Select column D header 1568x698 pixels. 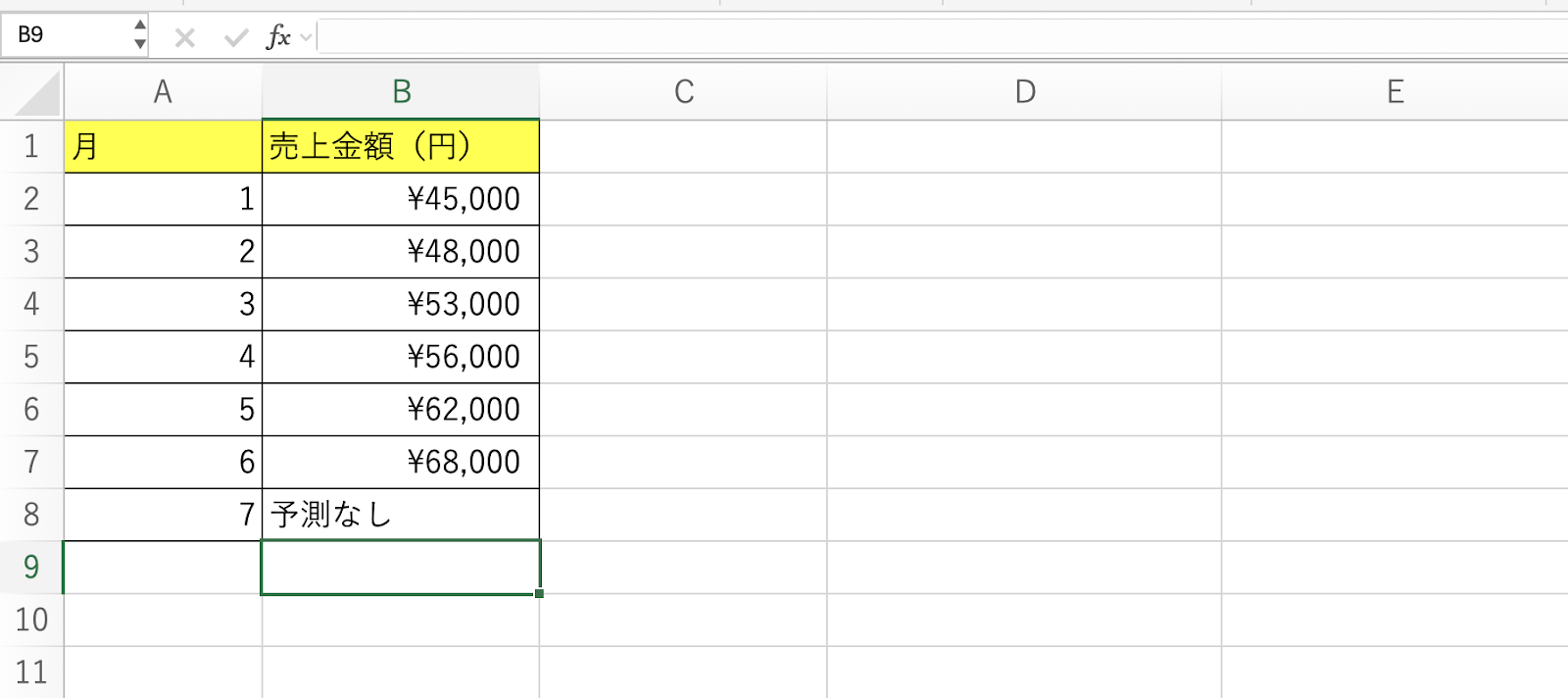tap(1024, 92)
